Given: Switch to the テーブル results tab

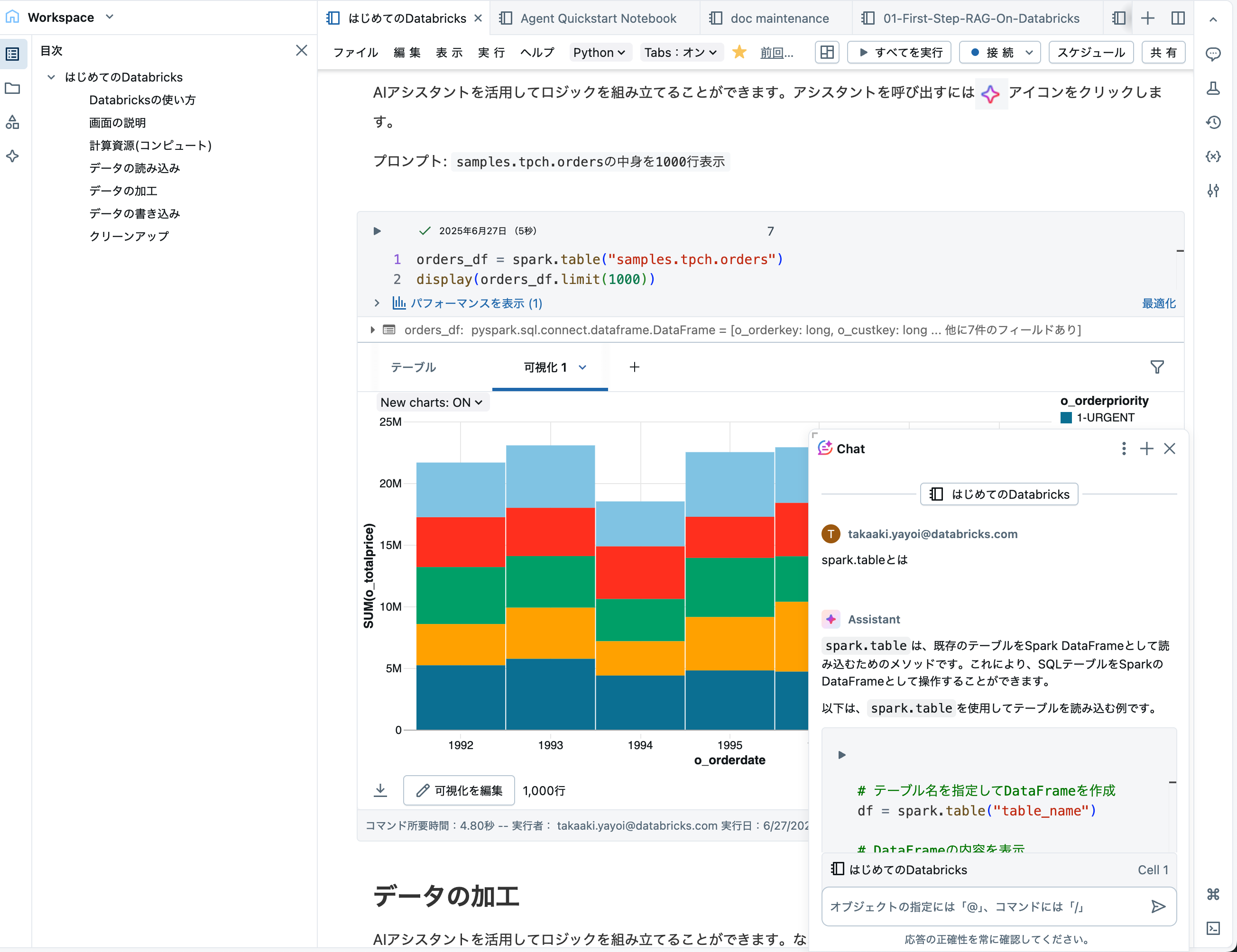Looking at the screenshot, I should (413, 367).
